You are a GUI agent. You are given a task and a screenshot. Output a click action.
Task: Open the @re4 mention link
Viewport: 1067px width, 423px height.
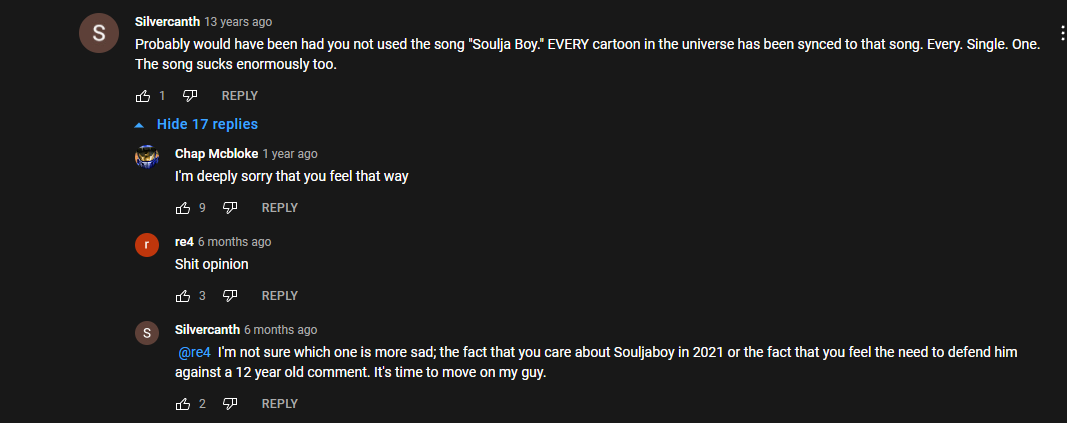pyautogui.click(x=195, y=353)
